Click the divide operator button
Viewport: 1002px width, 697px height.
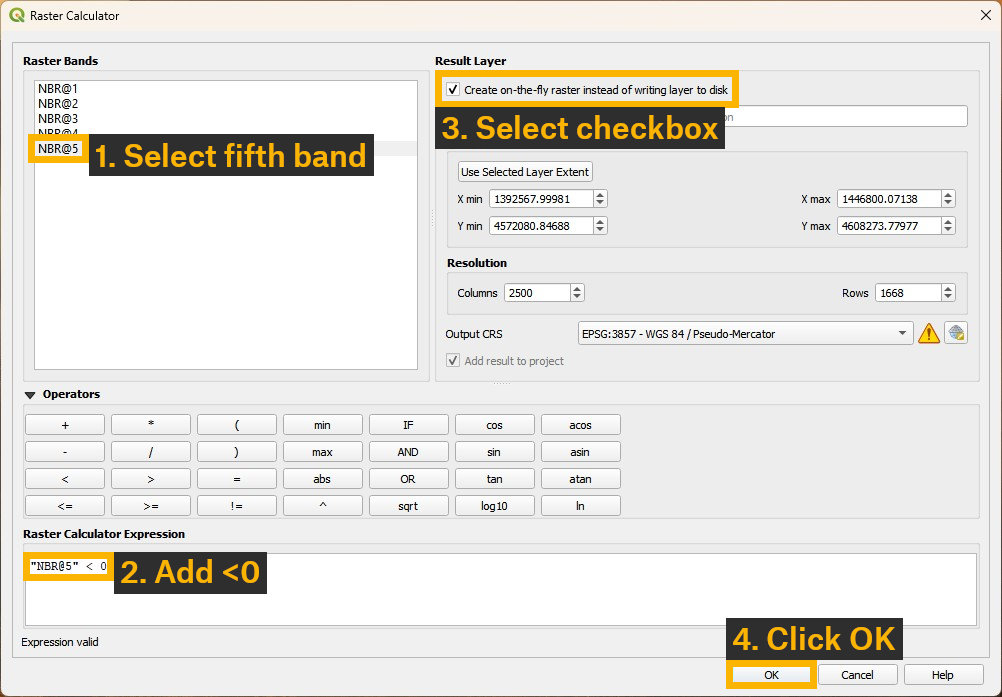pos(151,452)
